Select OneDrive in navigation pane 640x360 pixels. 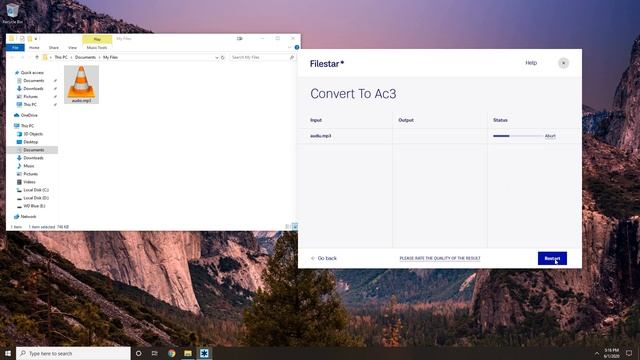(x=29, y=116)
